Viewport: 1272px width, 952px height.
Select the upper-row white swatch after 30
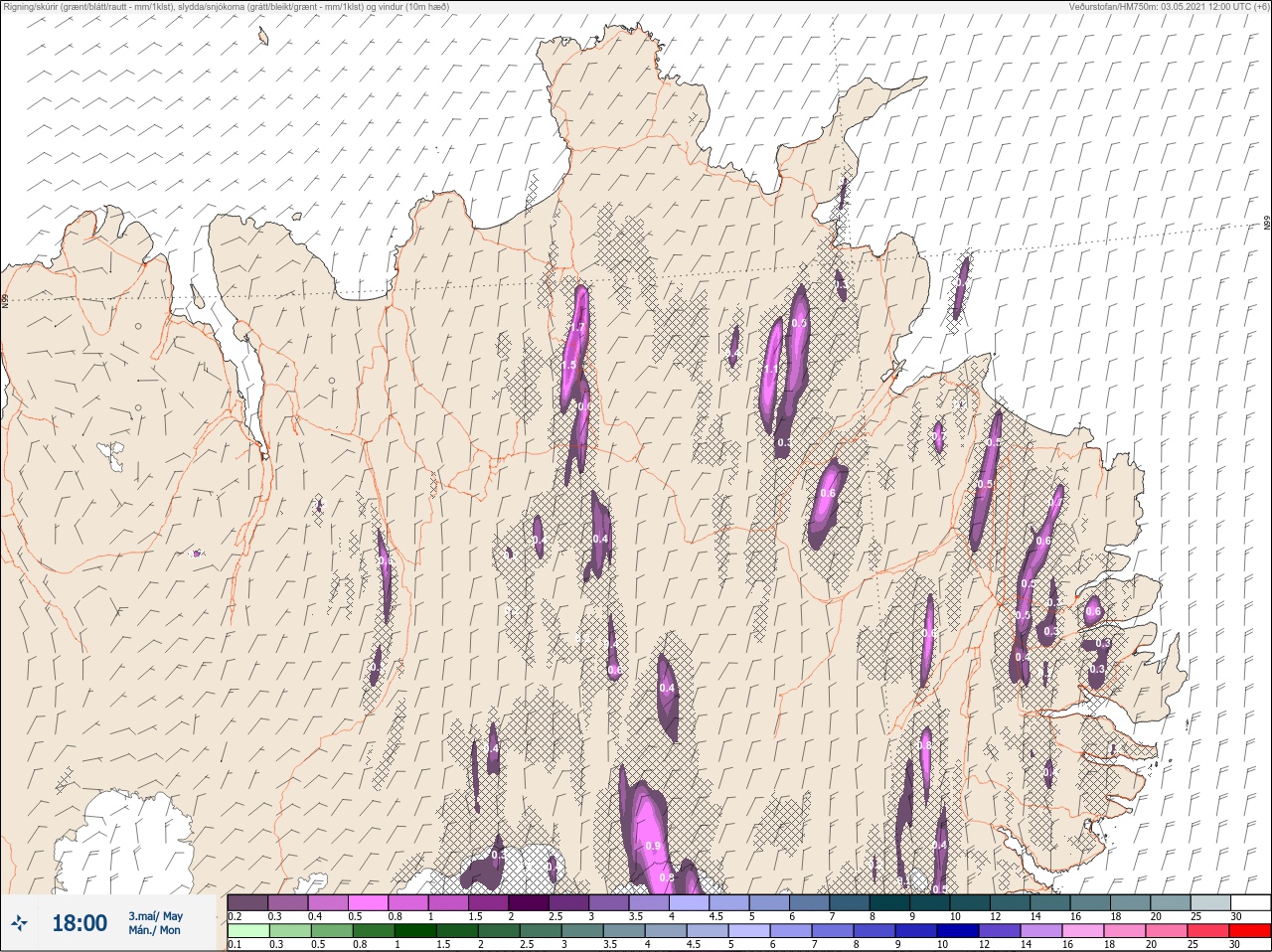coord(1251,902)
